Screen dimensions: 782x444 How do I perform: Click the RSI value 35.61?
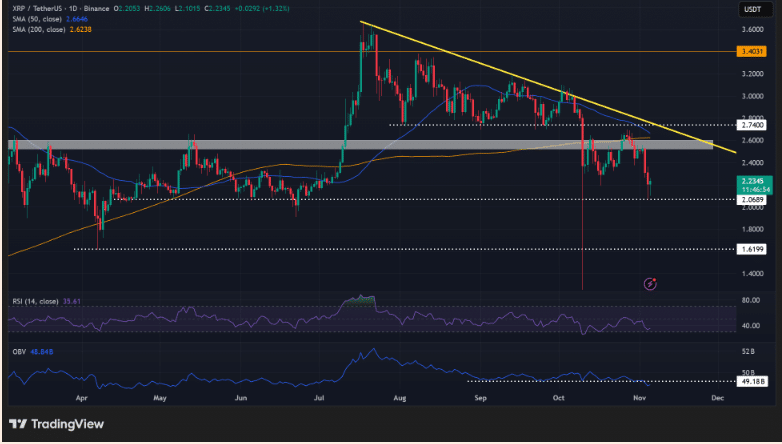pos(72,301)
